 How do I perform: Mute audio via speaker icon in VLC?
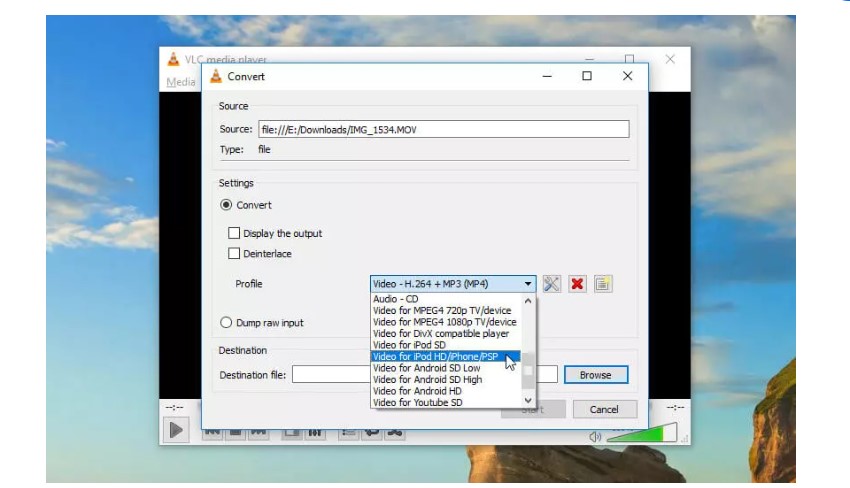coord(595,436)
